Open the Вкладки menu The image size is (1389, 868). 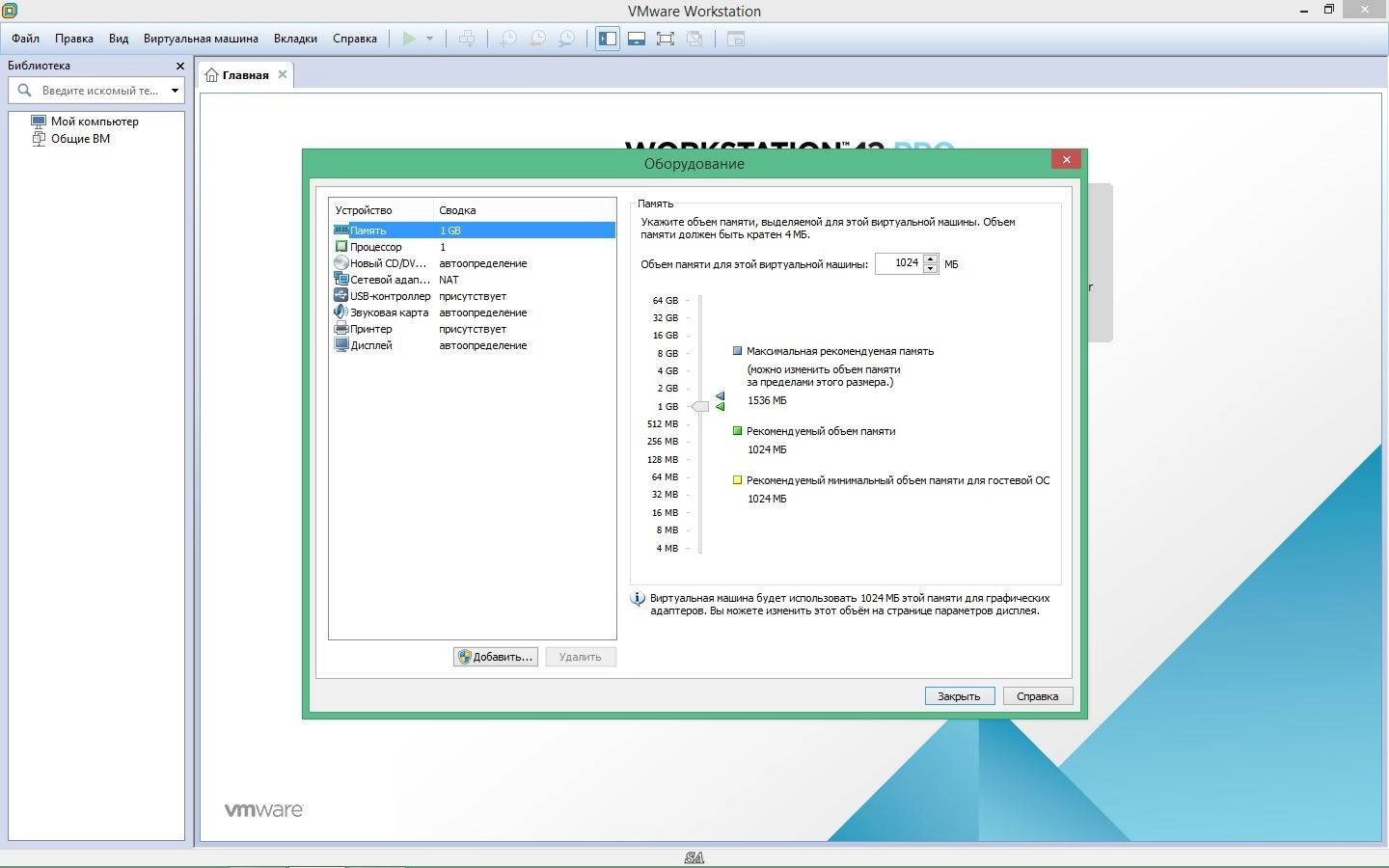(x=295, y=39)
